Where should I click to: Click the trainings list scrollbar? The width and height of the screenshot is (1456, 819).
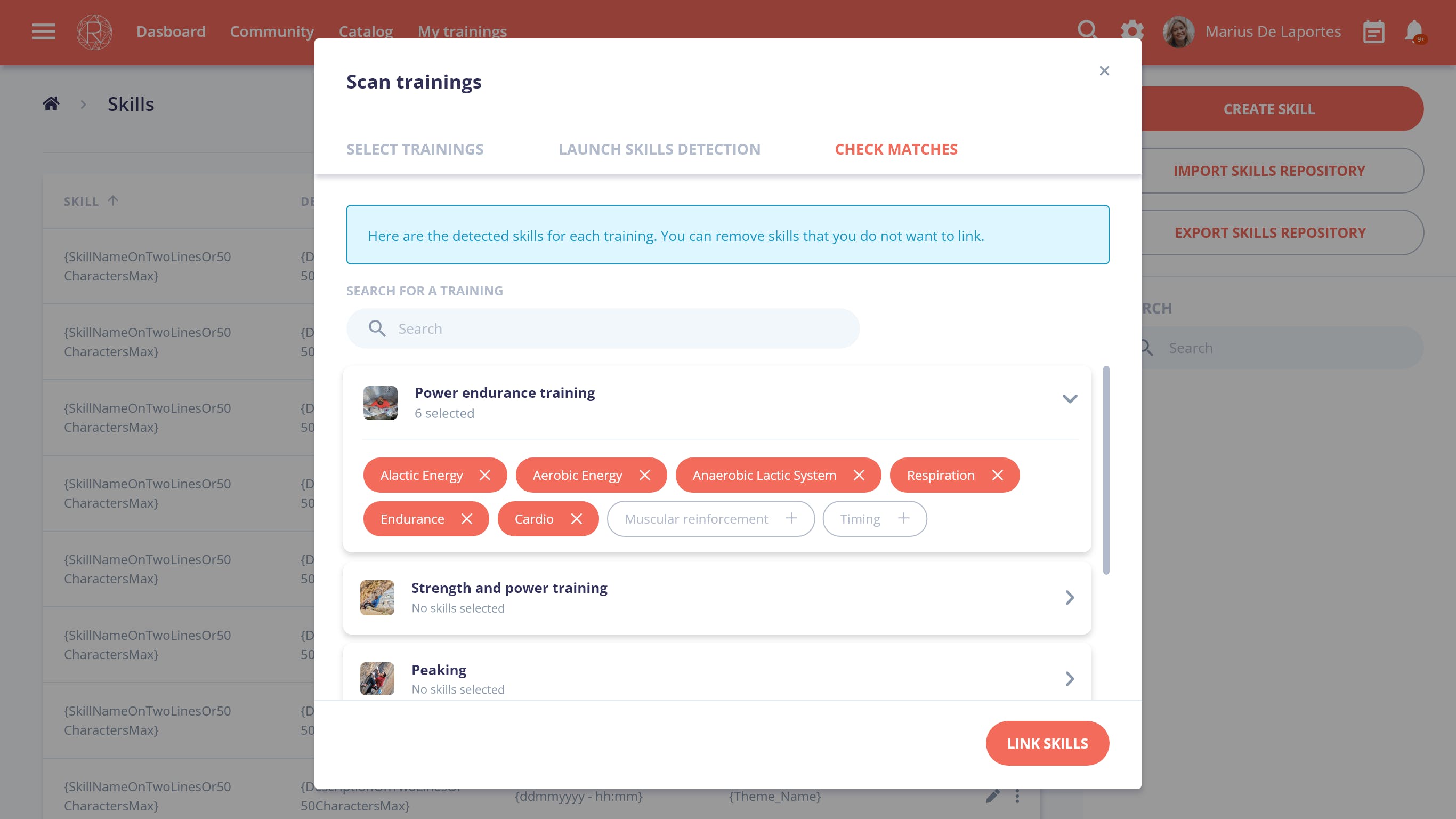point(1106,469)
